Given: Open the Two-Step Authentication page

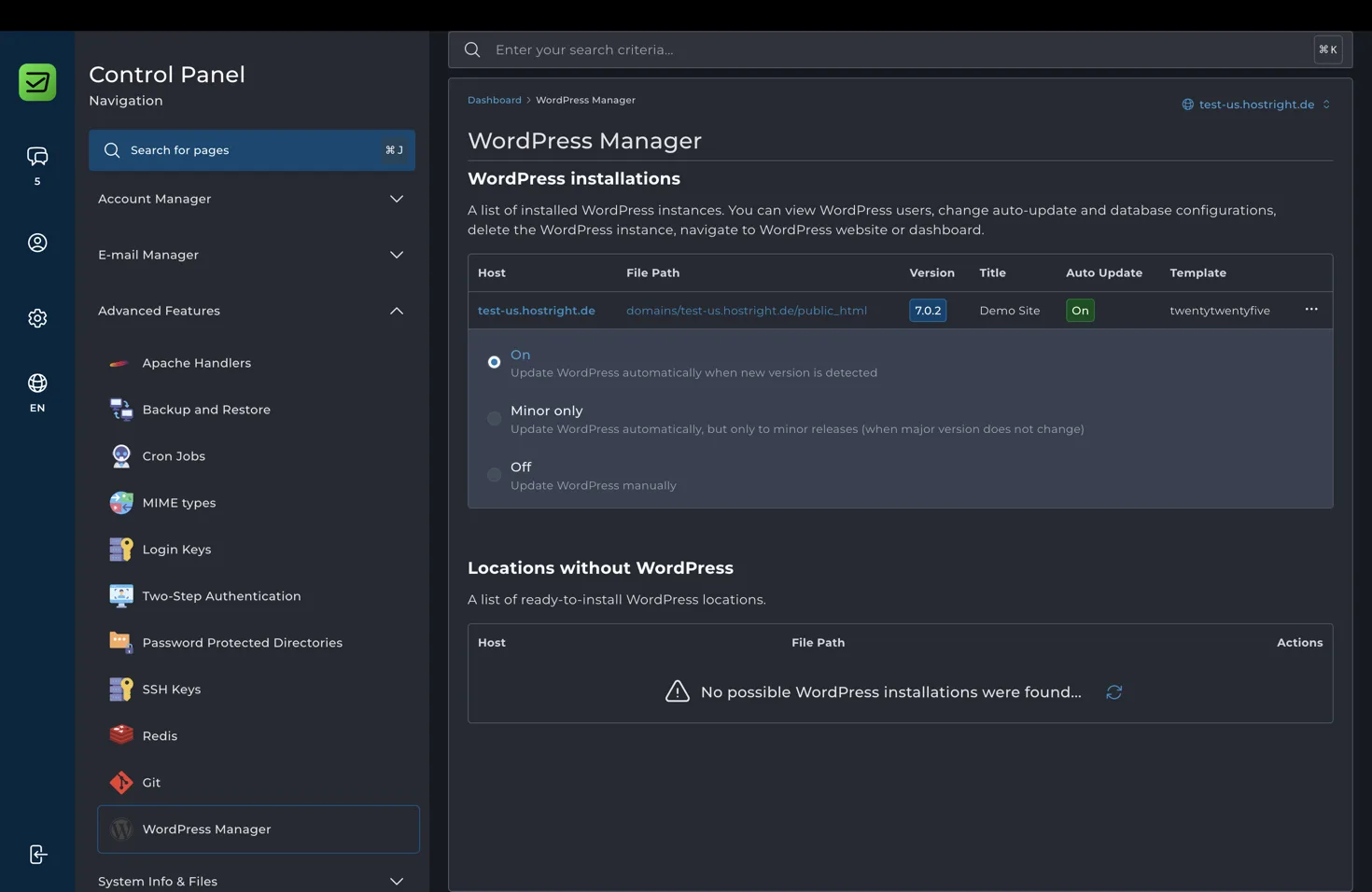Looking at the screenshot, I should [221, 596].
